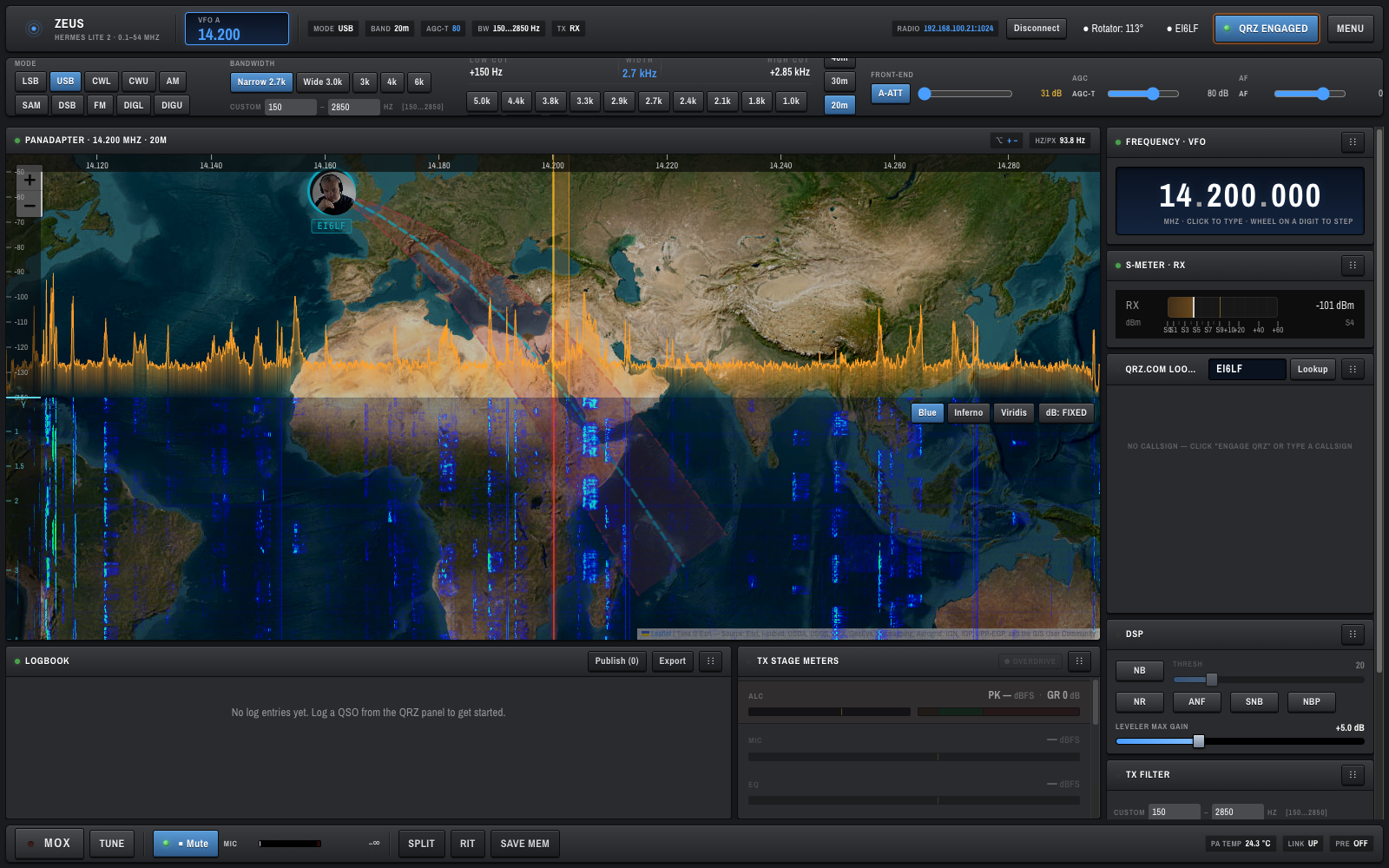The height and width of the screenshot is (868, 1389).
Task: Select Inferno waterfall palette
Action: click(x=968, y=413)
